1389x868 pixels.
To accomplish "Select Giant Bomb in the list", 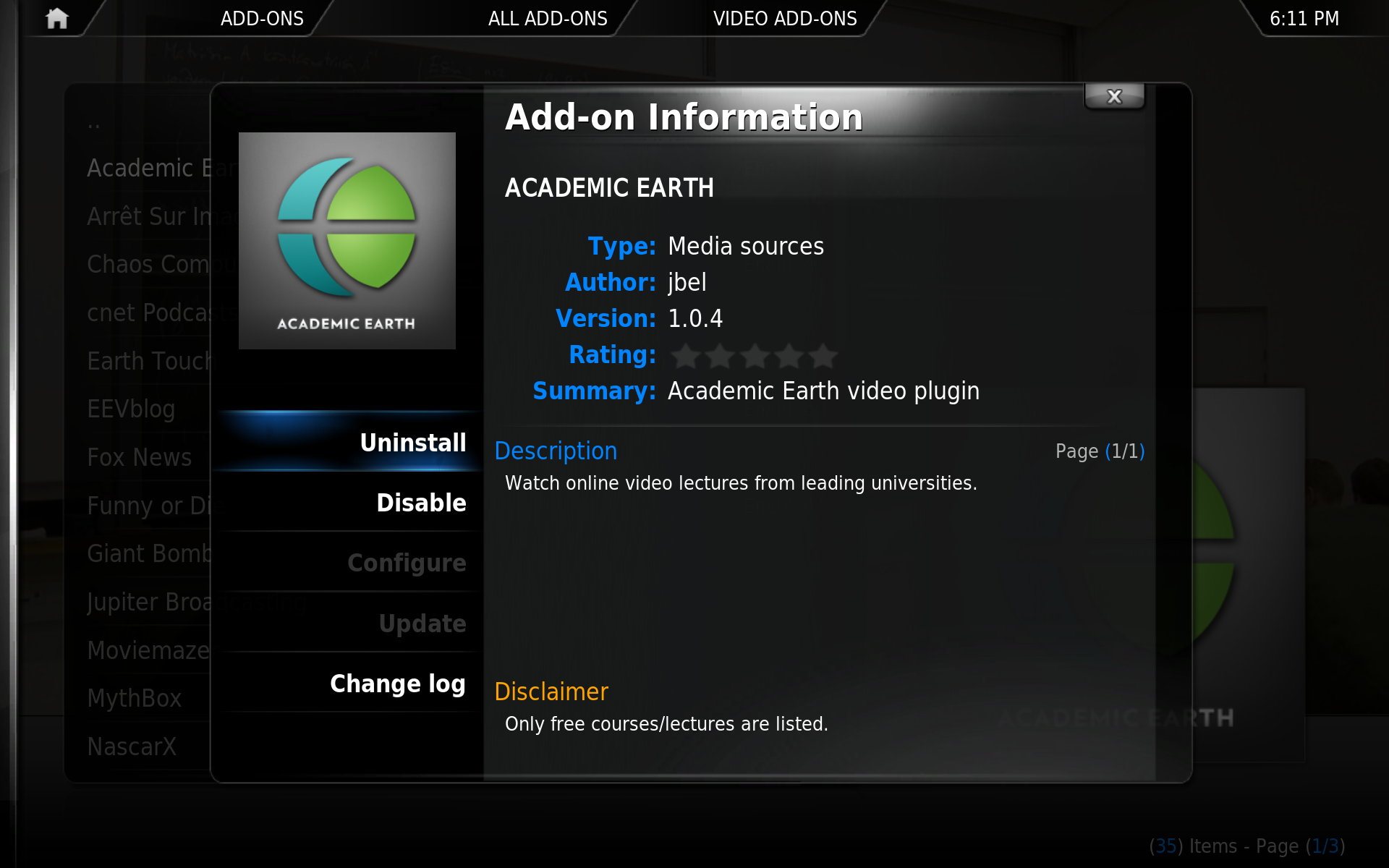I will 148,554.
